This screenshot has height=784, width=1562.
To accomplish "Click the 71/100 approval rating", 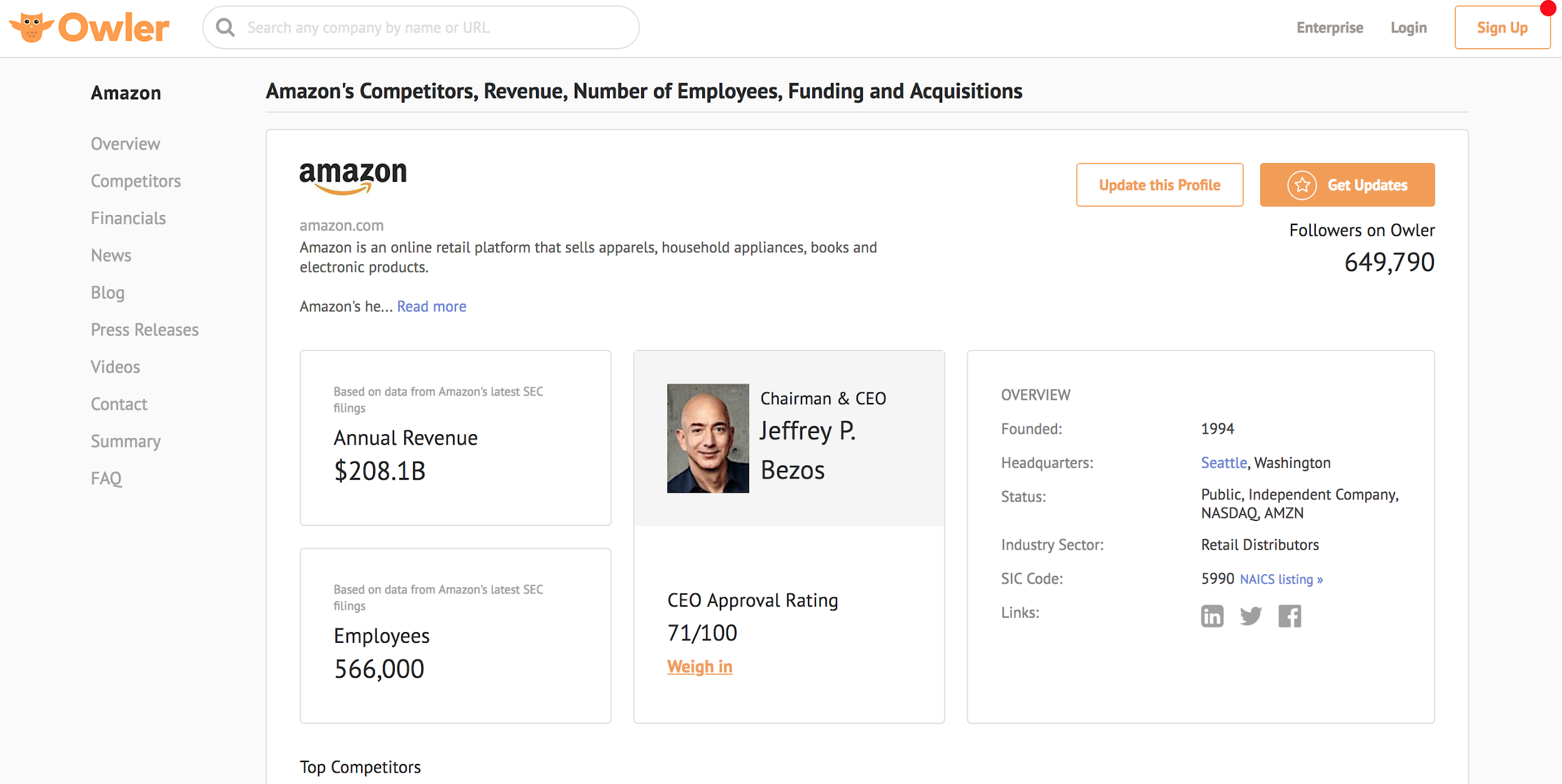I will point(702,633).
